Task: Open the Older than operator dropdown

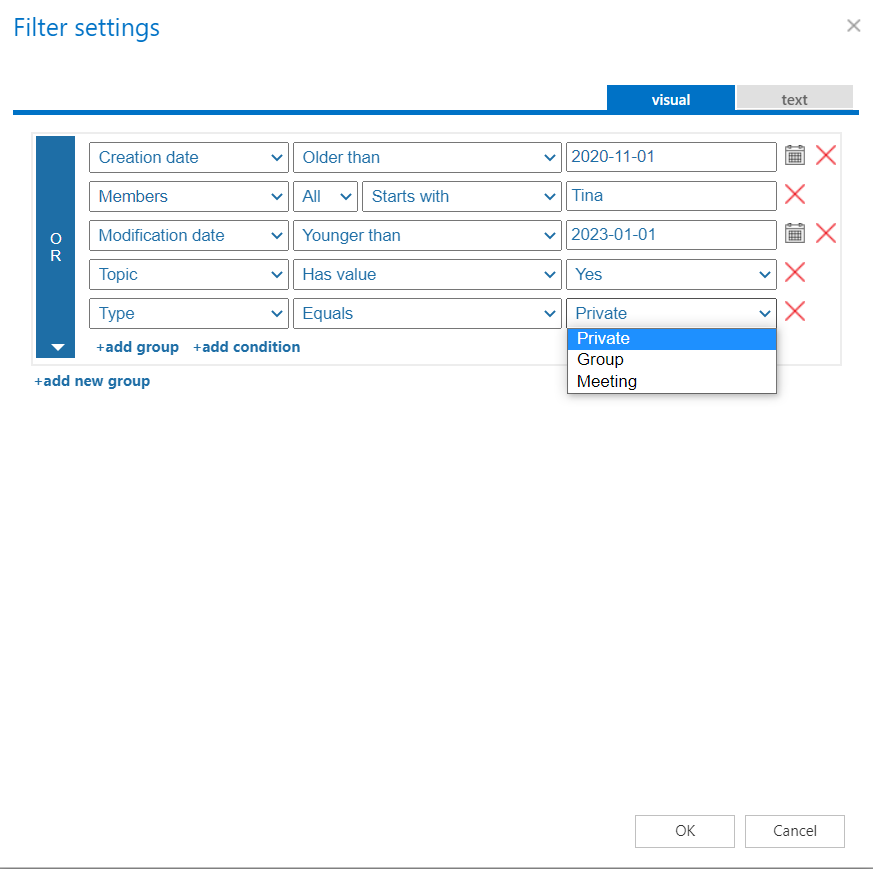Action: click(x=426, y=157)
